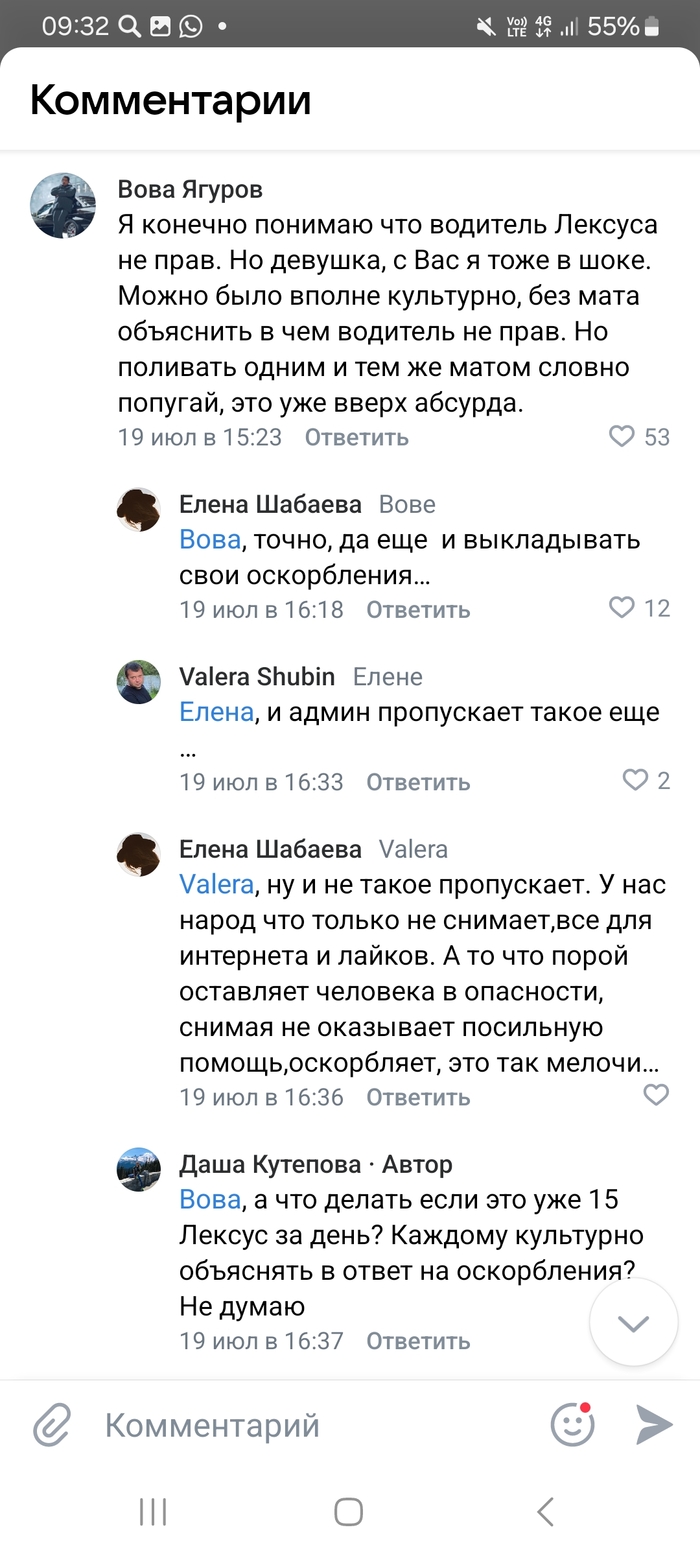Tap the blue Елена mention link
This screenshot has height=1556, width=700.
(x=216, y=712)
